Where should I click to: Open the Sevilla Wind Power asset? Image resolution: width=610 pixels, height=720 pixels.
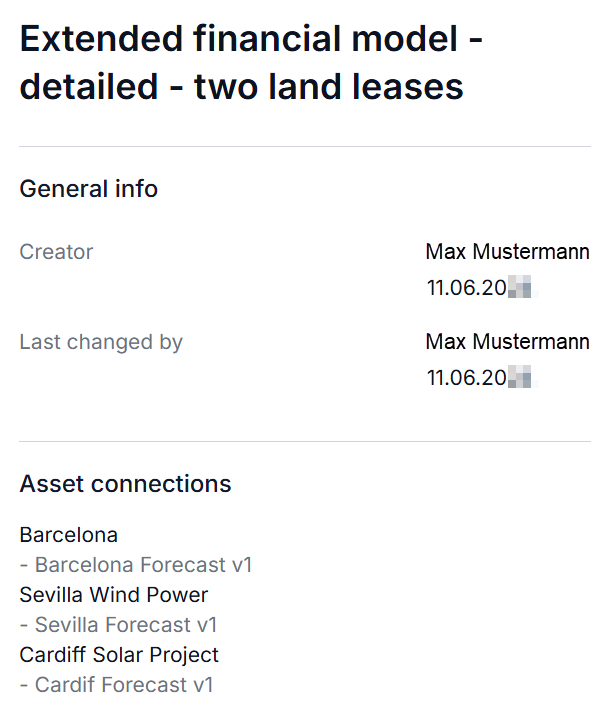(x=114, y=595)
